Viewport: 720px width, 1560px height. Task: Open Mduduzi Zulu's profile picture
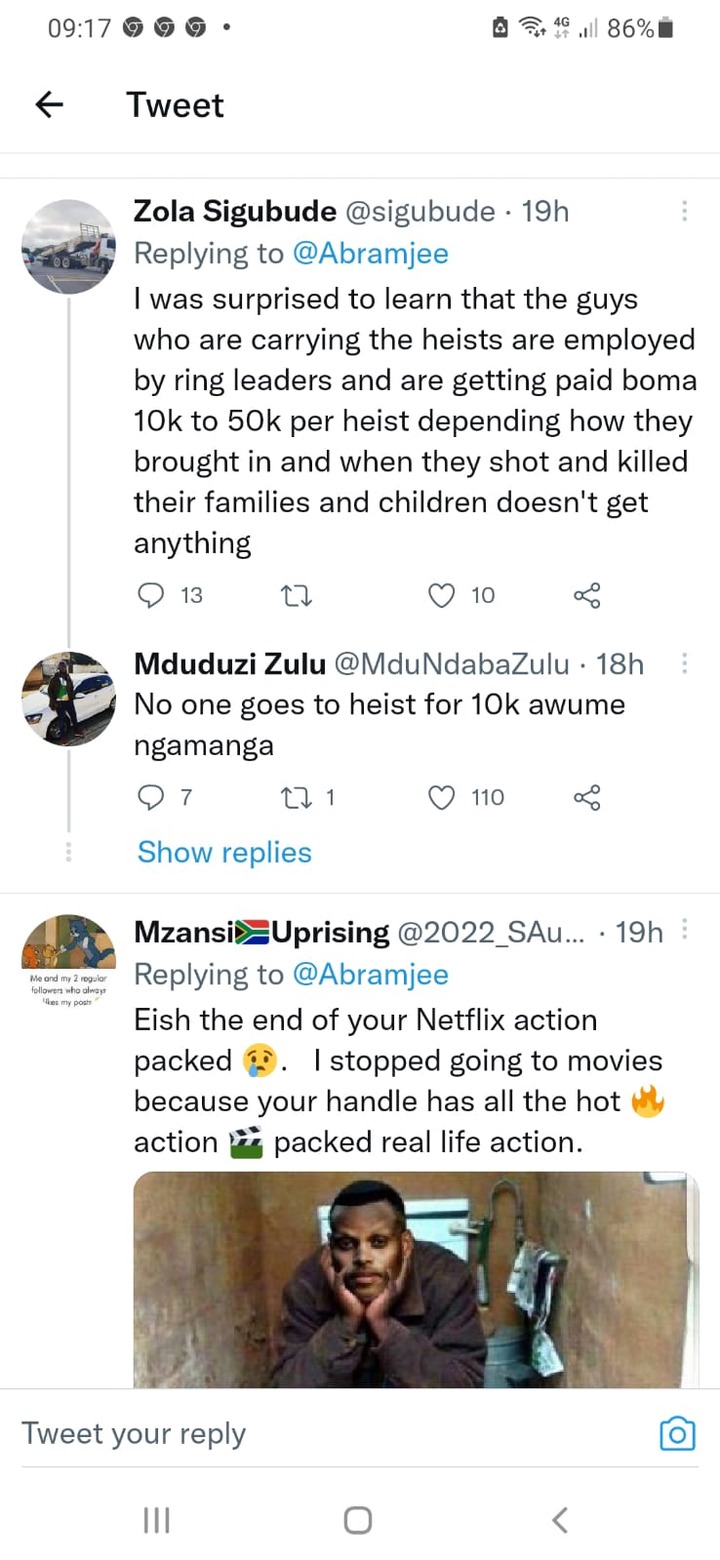coord(69,699)
